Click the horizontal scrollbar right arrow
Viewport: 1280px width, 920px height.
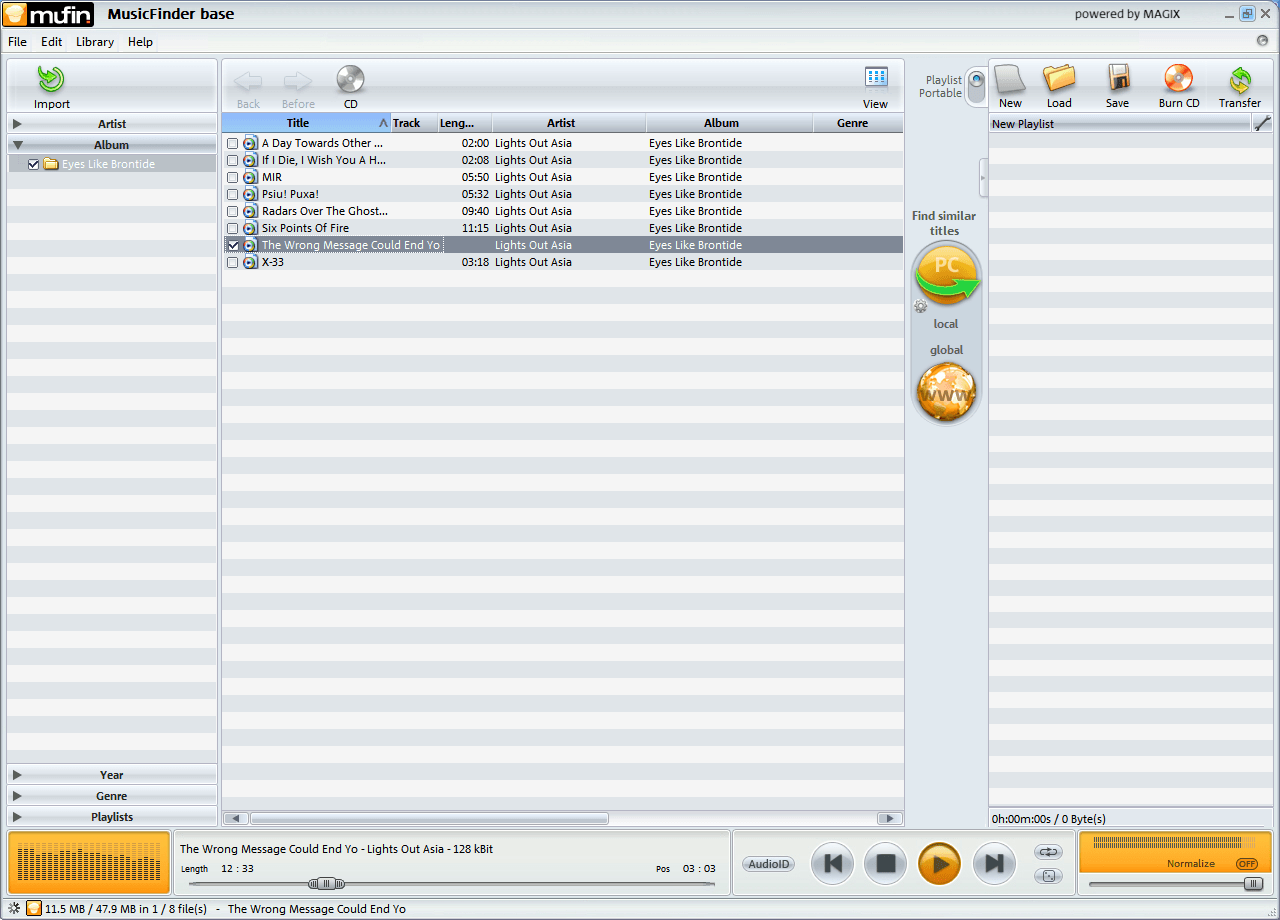890,818
